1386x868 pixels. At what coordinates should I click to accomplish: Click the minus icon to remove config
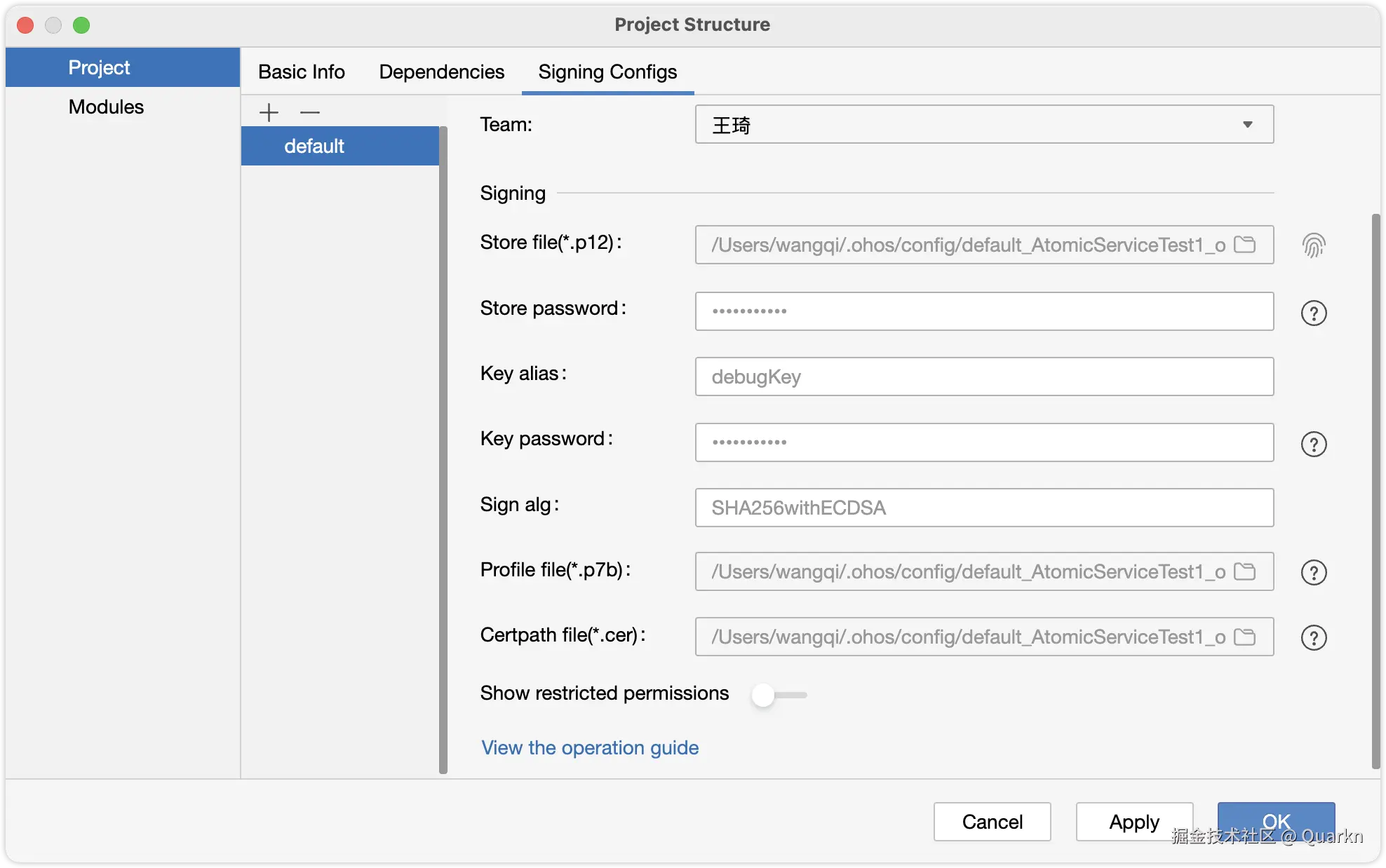pos(309,112)
